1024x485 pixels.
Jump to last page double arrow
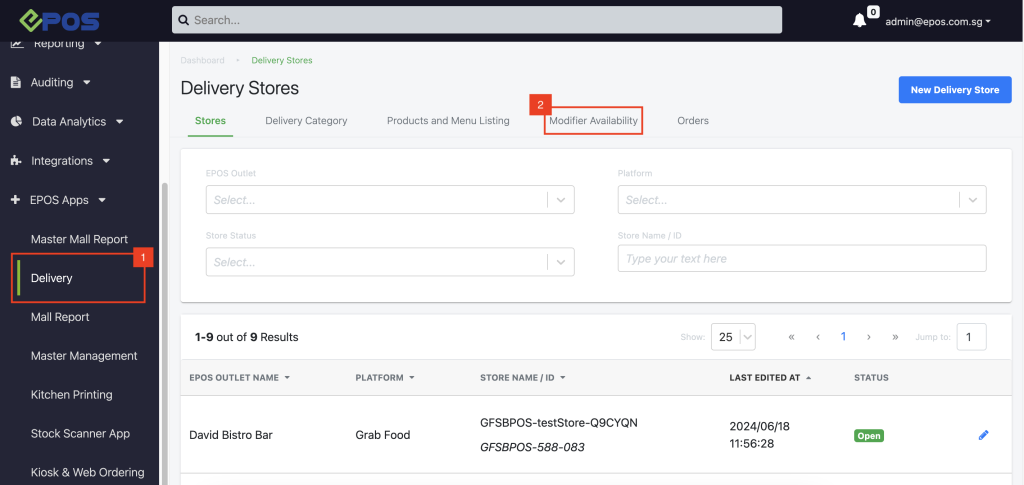coord(895,337)
